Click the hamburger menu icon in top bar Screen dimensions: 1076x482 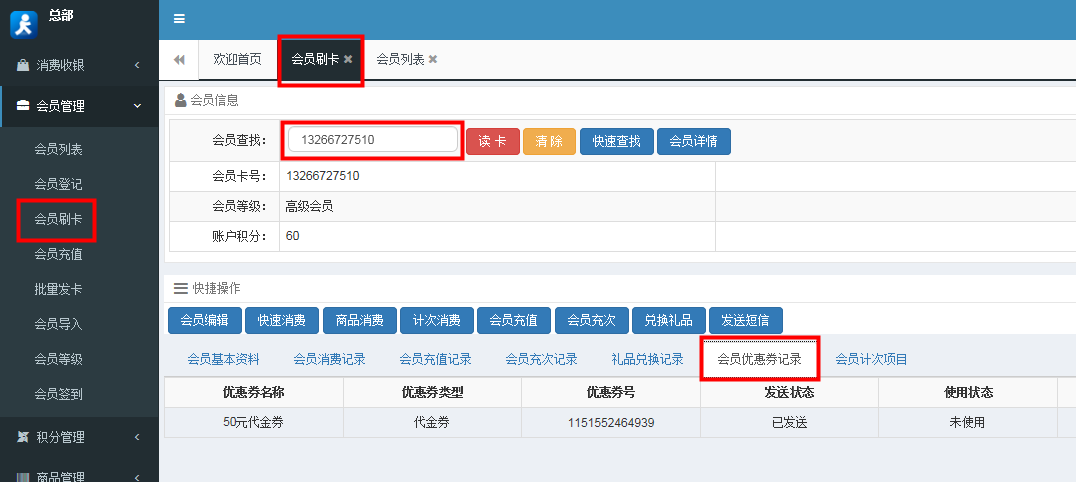point(179,19)
